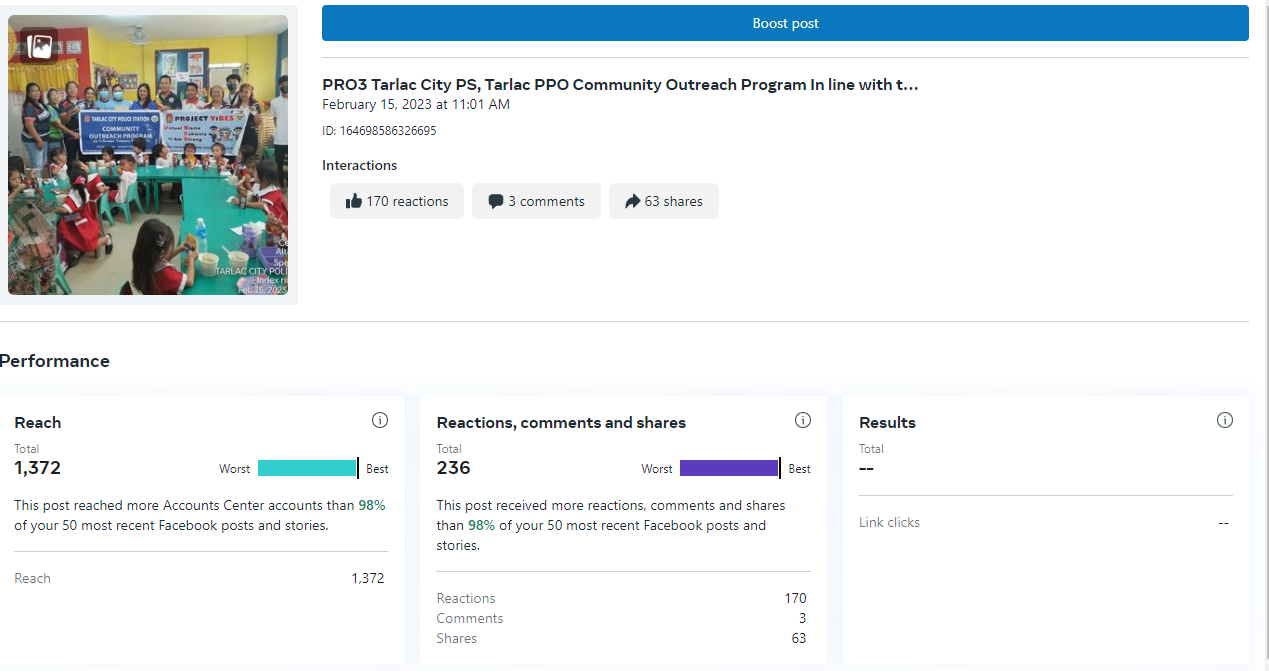The image size is (1269, 671).
Task: Click the 170 reactions button
Action: click(x=397, y=201)
